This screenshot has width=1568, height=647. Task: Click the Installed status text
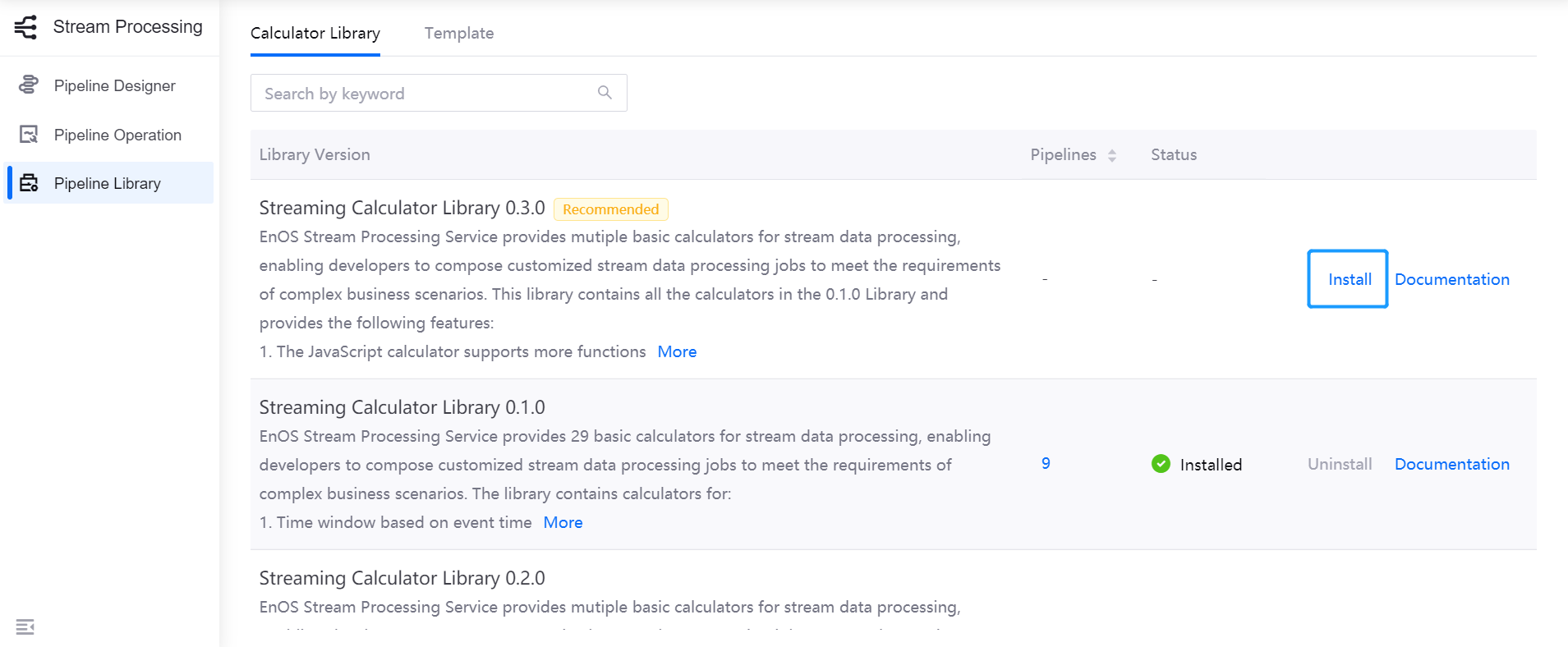tap(1211, 465)
